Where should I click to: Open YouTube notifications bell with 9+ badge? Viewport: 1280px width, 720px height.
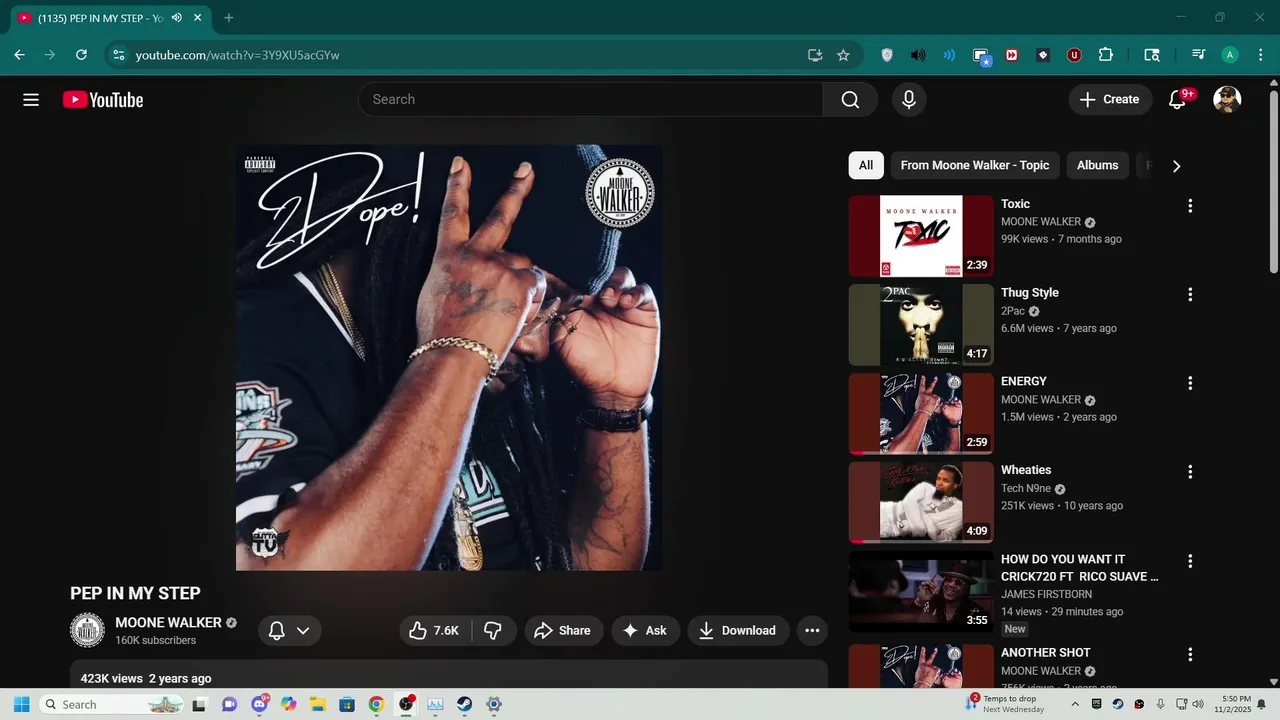(1178, 99)
